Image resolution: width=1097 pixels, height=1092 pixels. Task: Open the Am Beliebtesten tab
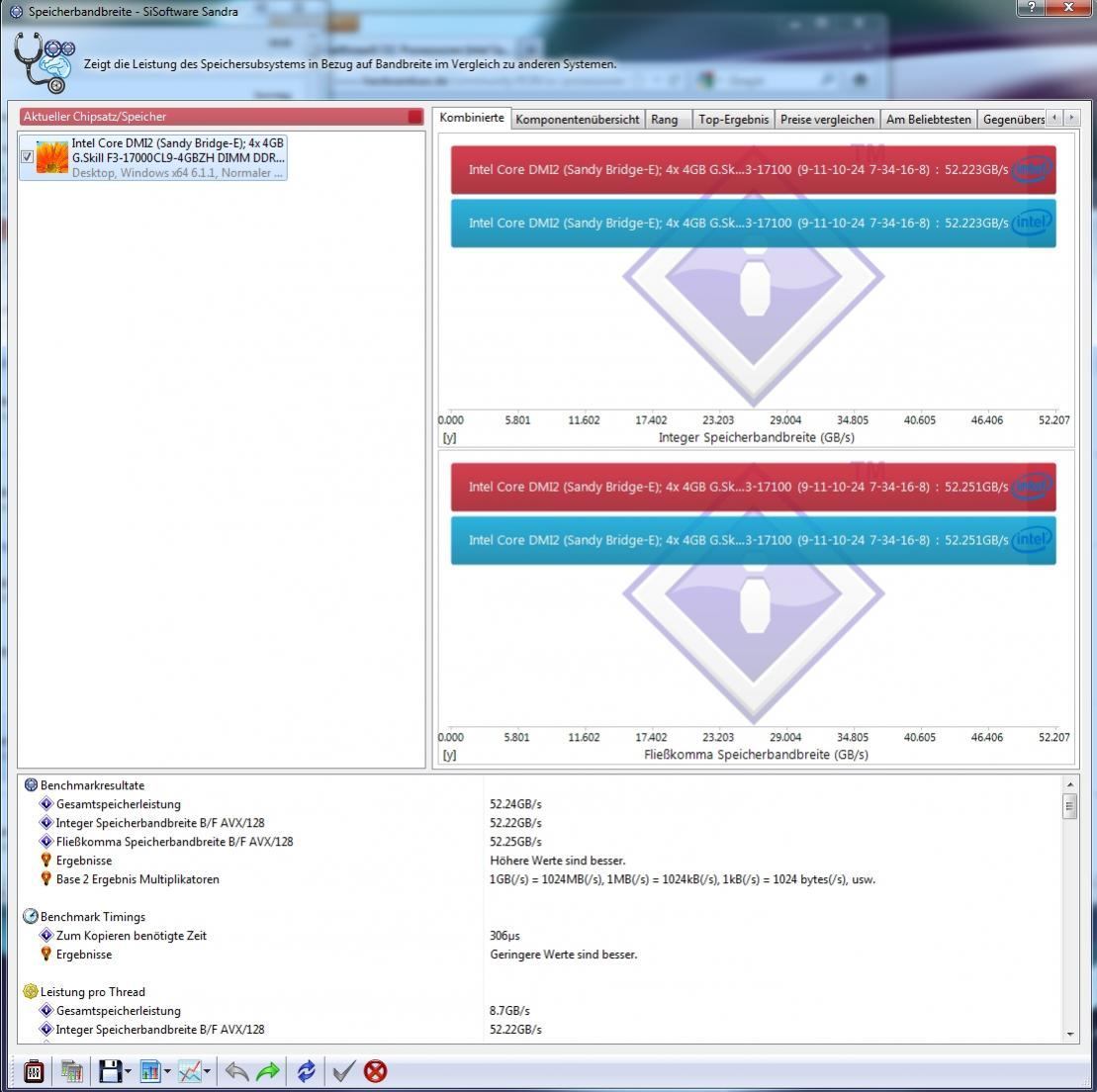929,120
